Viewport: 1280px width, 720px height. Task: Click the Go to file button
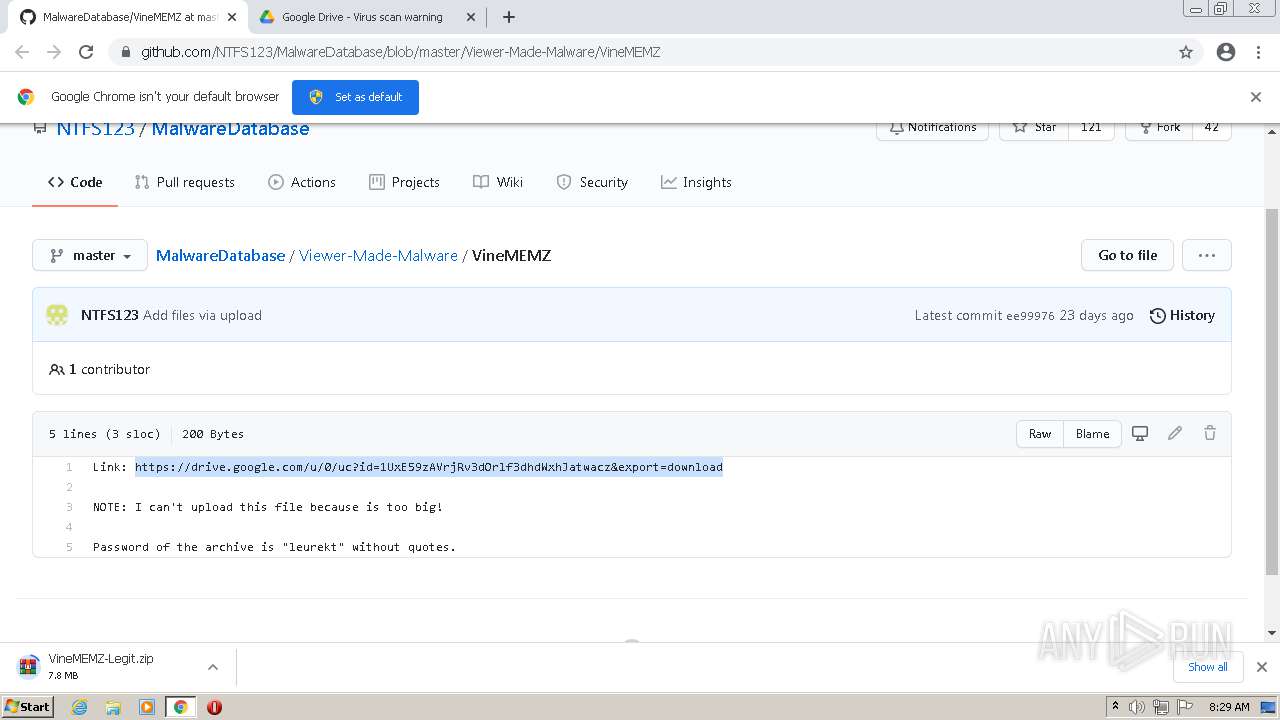[x=1127, y=255]
